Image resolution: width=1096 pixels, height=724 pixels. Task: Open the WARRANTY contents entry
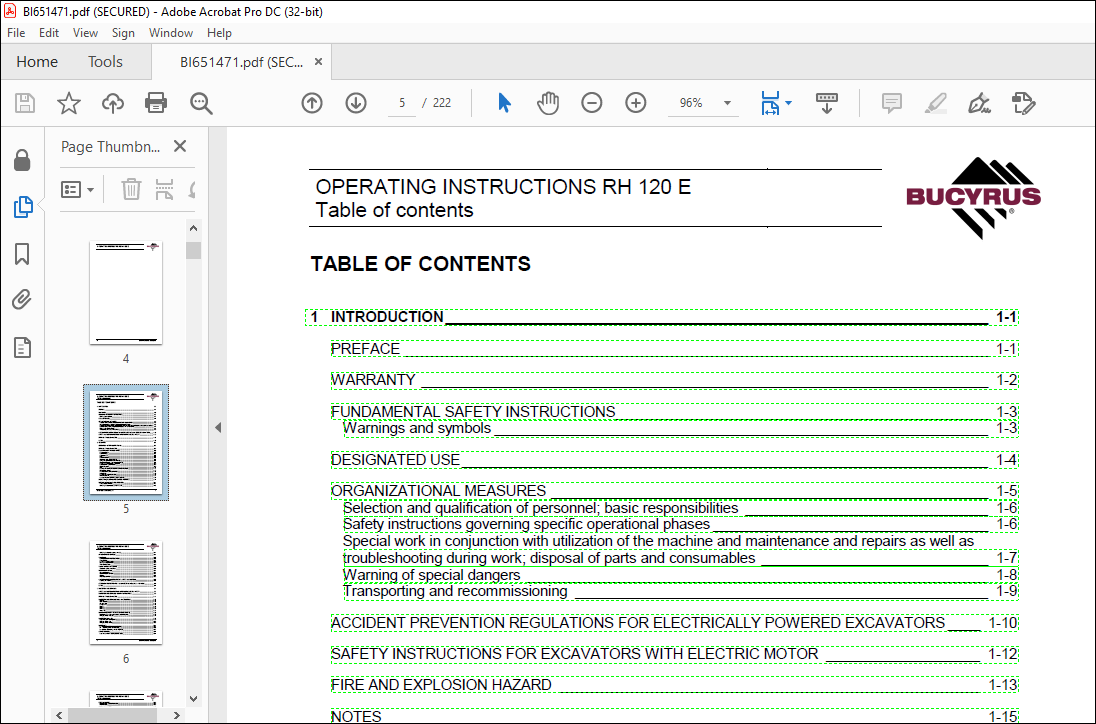point(675,380)
